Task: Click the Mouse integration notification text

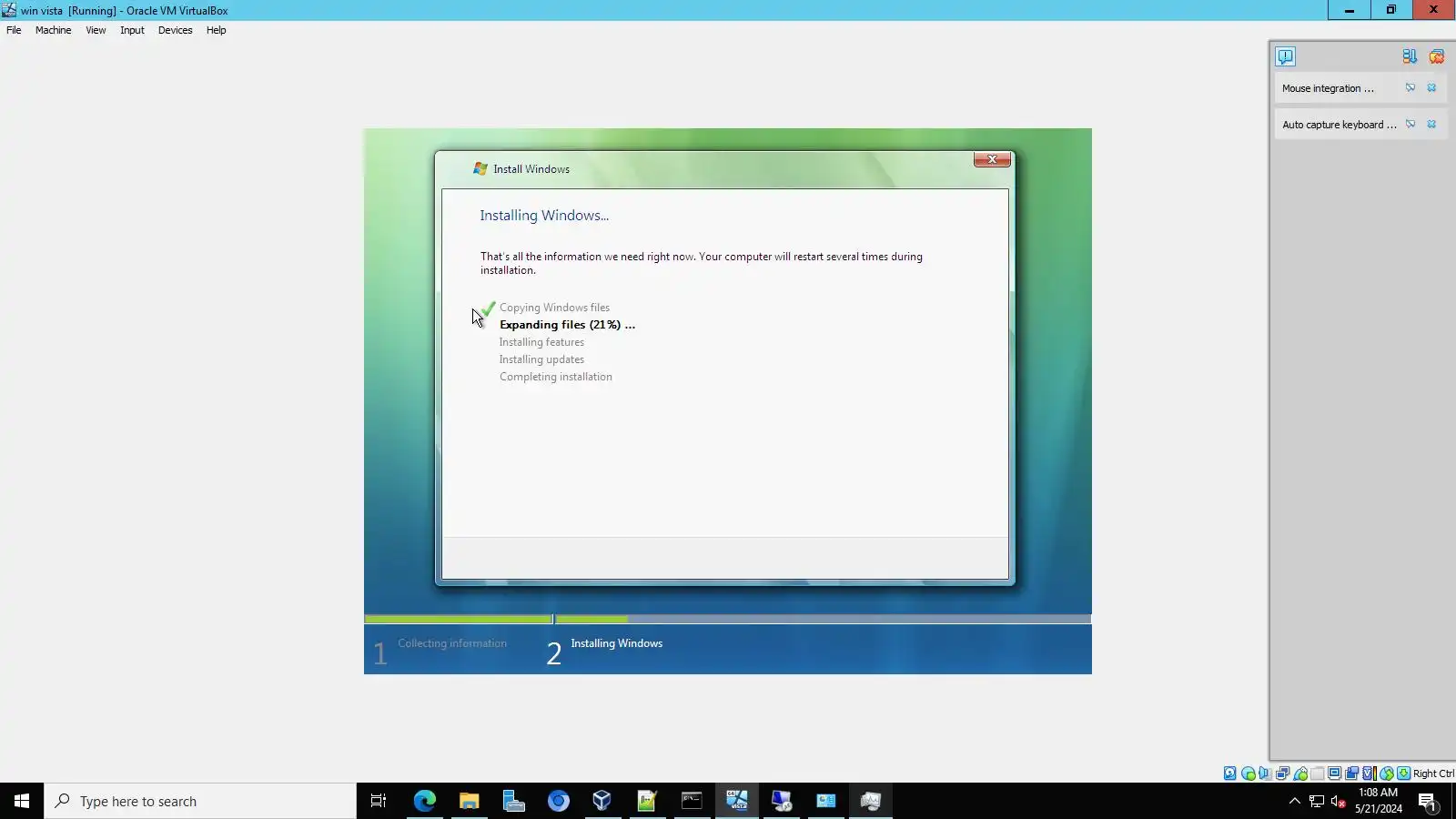Action: (x=1328, y=88)
